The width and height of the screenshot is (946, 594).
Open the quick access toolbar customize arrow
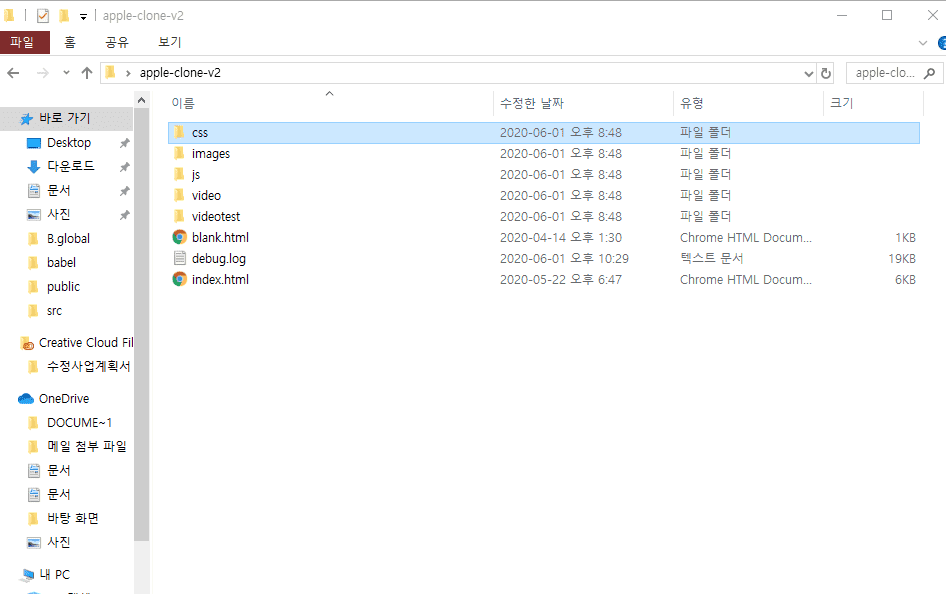point(83,17)
